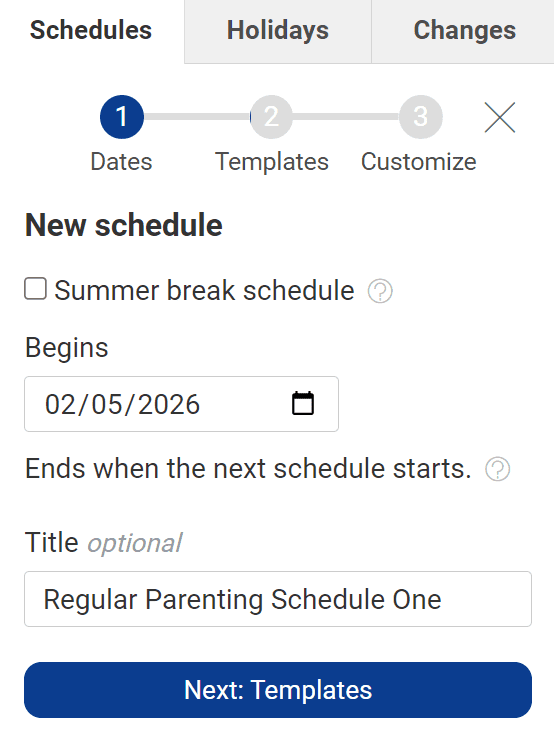Viewport: 554px width, 741px height.
Task: Jump to step 3 circle in the wizard
Action: [421, 117]
